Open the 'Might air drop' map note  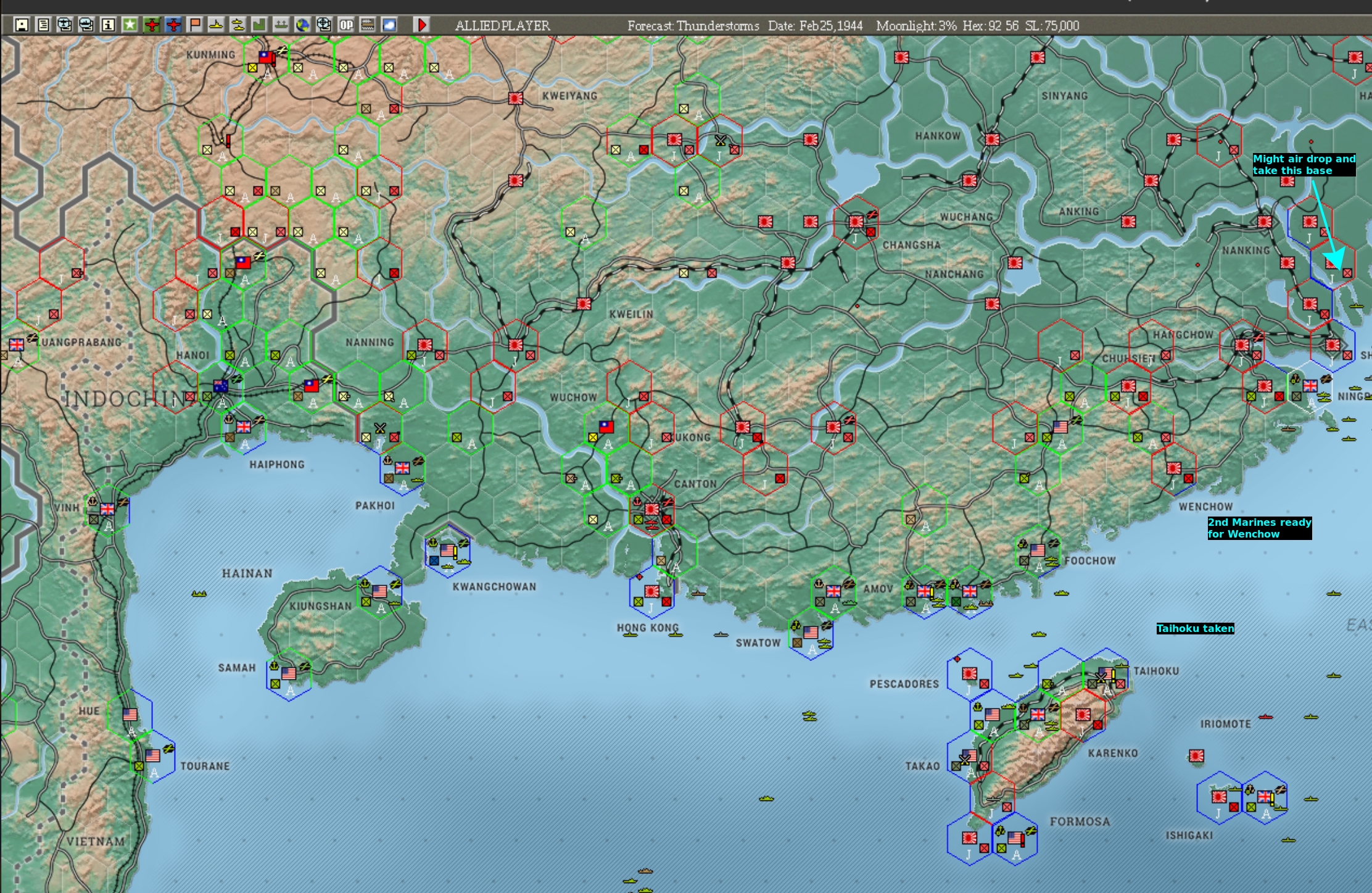[x=1304, y=164]
